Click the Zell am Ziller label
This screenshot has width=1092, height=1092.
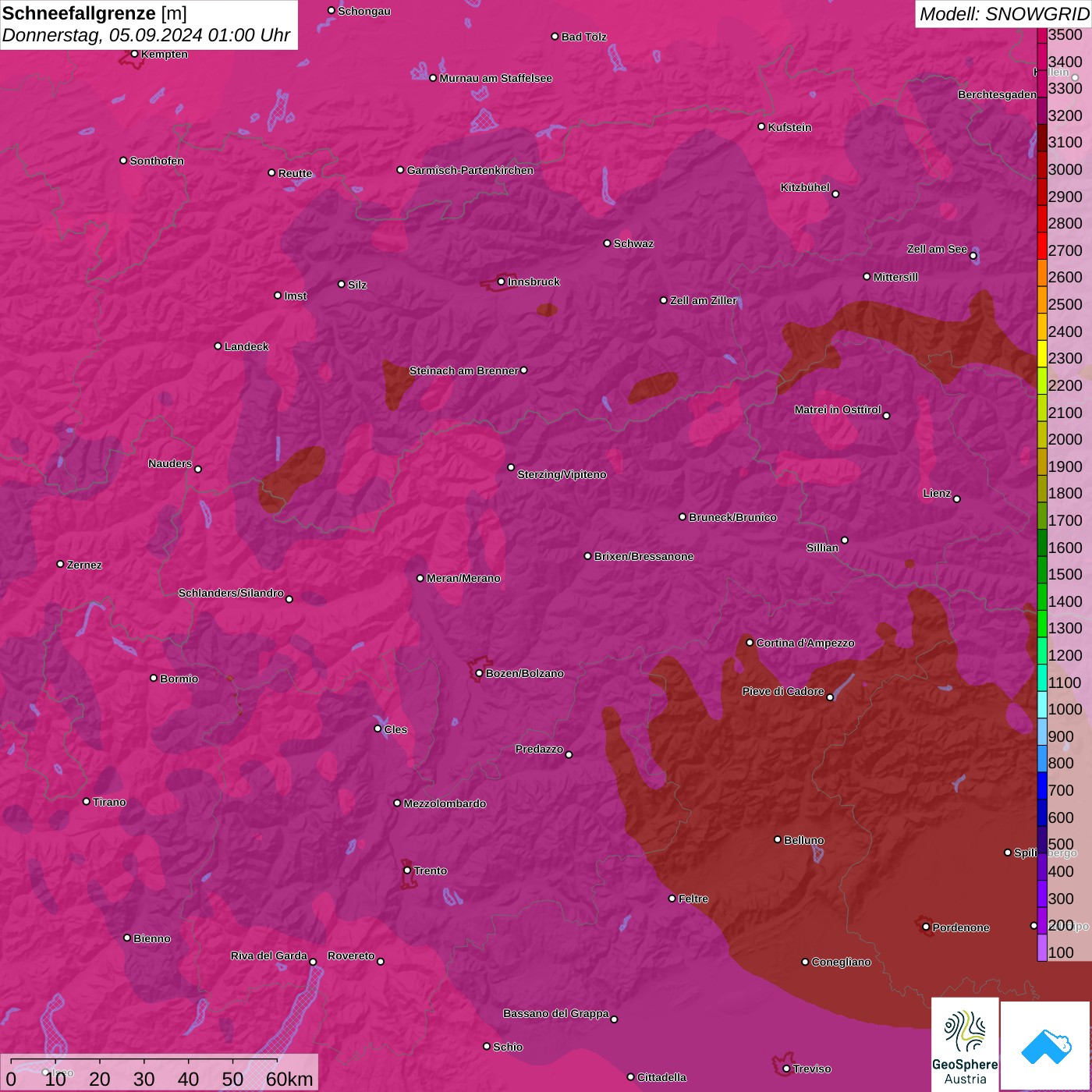pos(703,300)
